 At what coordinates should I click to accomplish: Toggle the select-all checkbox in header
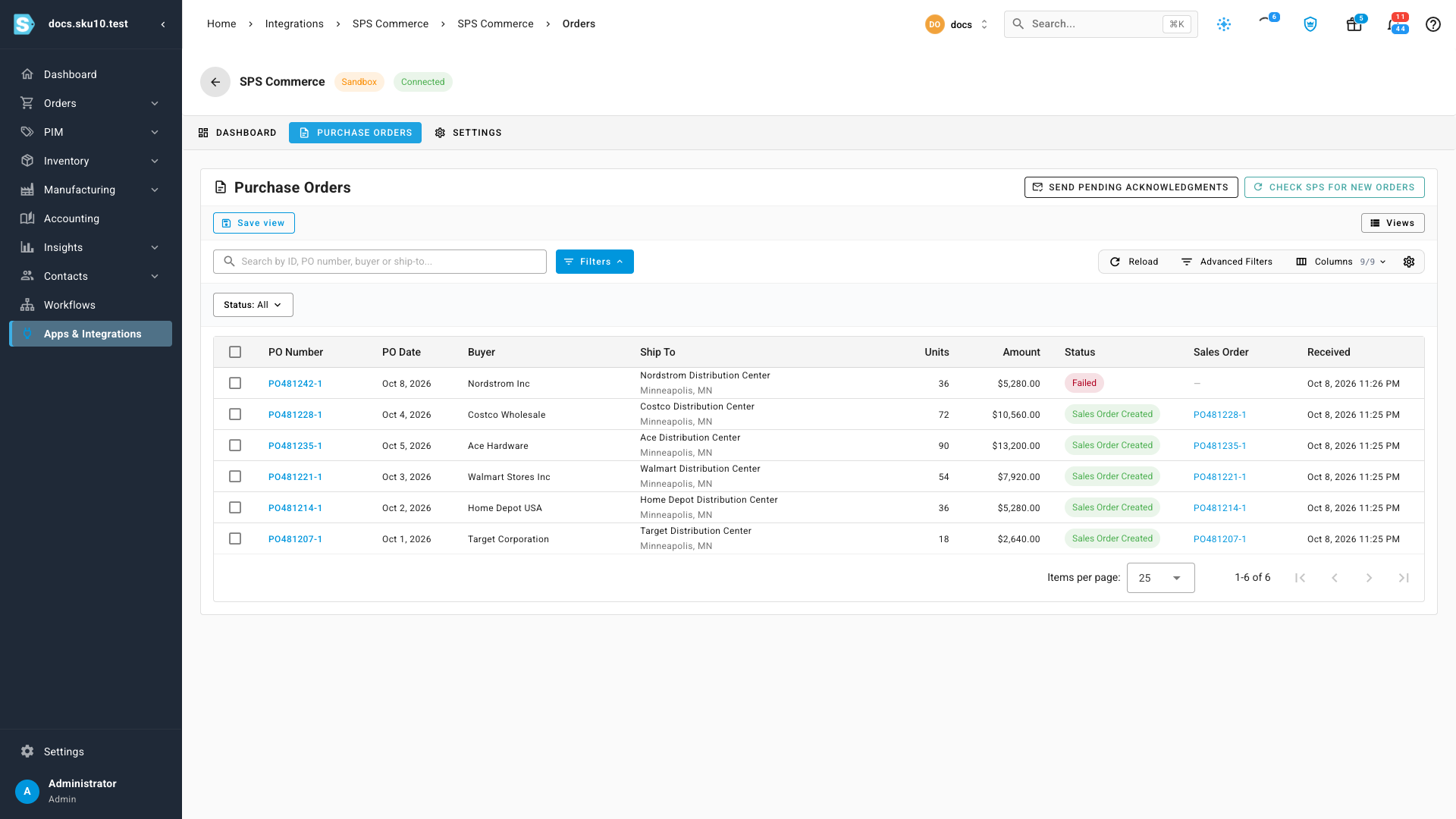235,352
